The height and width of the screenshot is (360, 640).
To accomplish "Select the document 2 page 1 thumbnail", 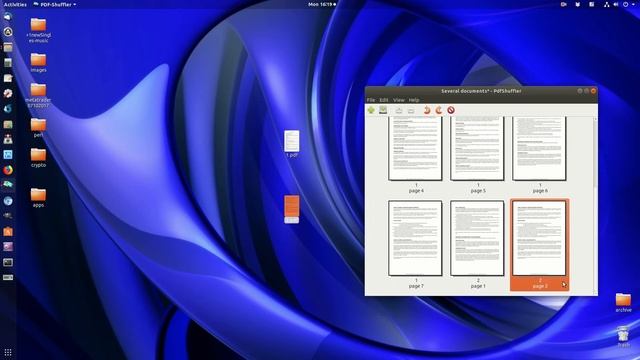I will (x=477, y=238).
